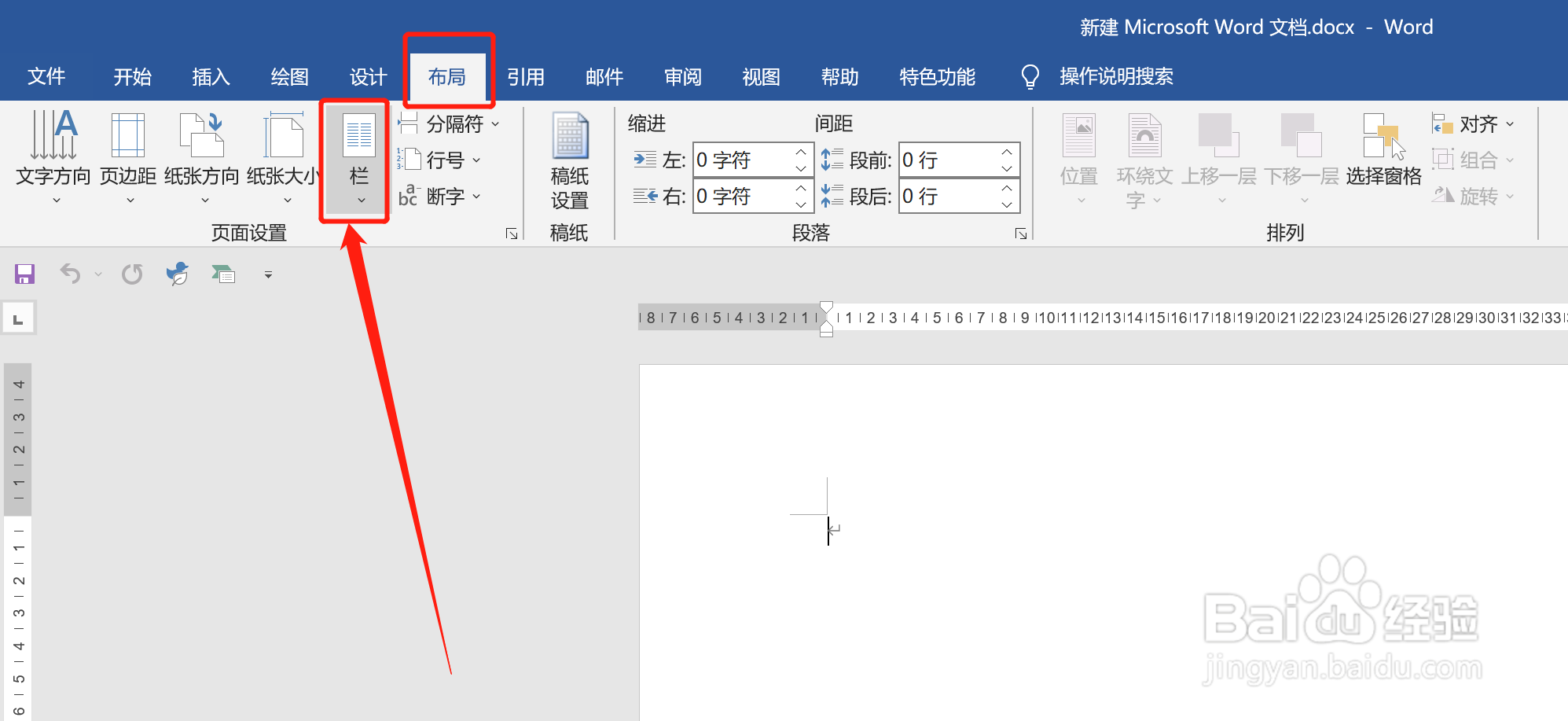Switch to the 插入 tab
Viewport: 1568px width, 721px height.
[211, 77]
